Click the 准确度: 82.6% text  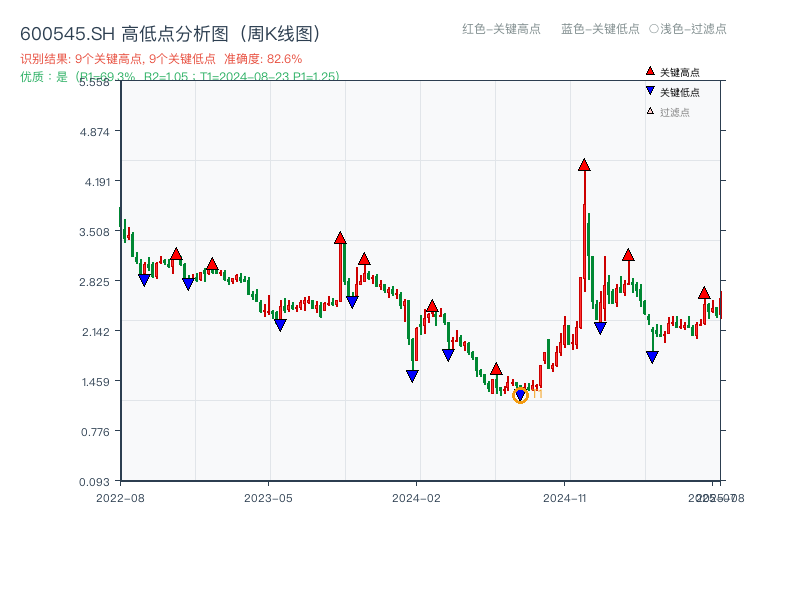pos(263,59)
